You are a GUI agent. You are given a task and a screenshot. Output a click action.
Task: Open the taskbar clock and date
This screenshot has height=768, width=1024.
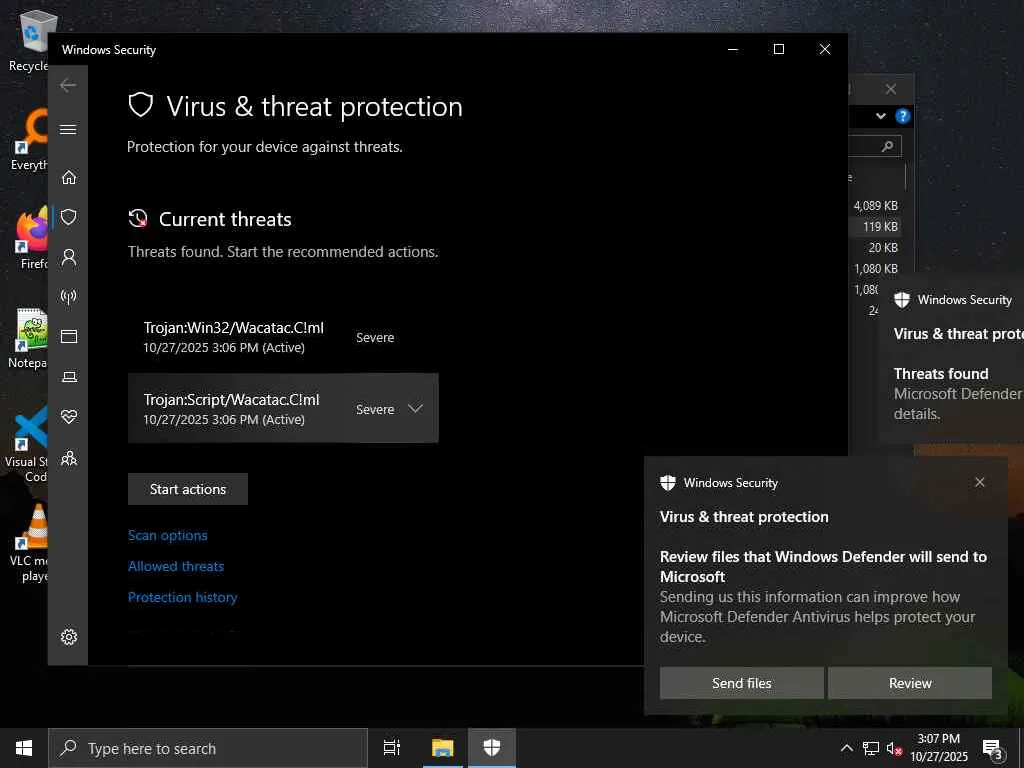coord(938,748)
